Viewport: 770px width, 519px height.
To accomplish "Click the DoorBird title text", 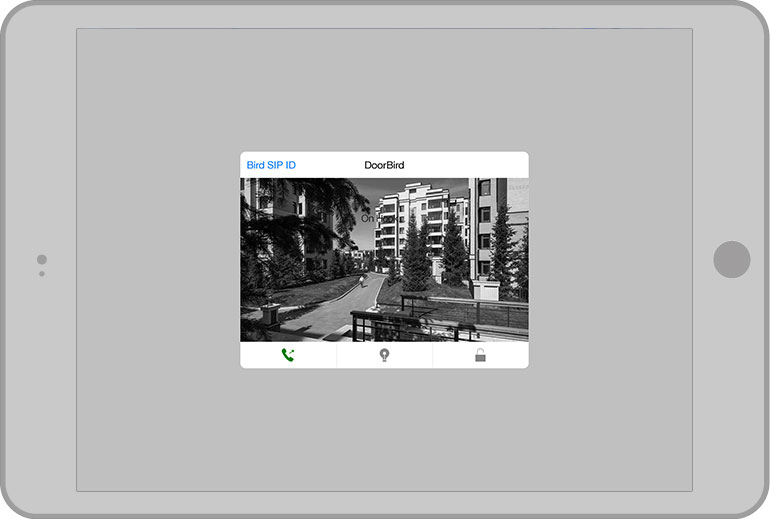I will coord(384,165).
